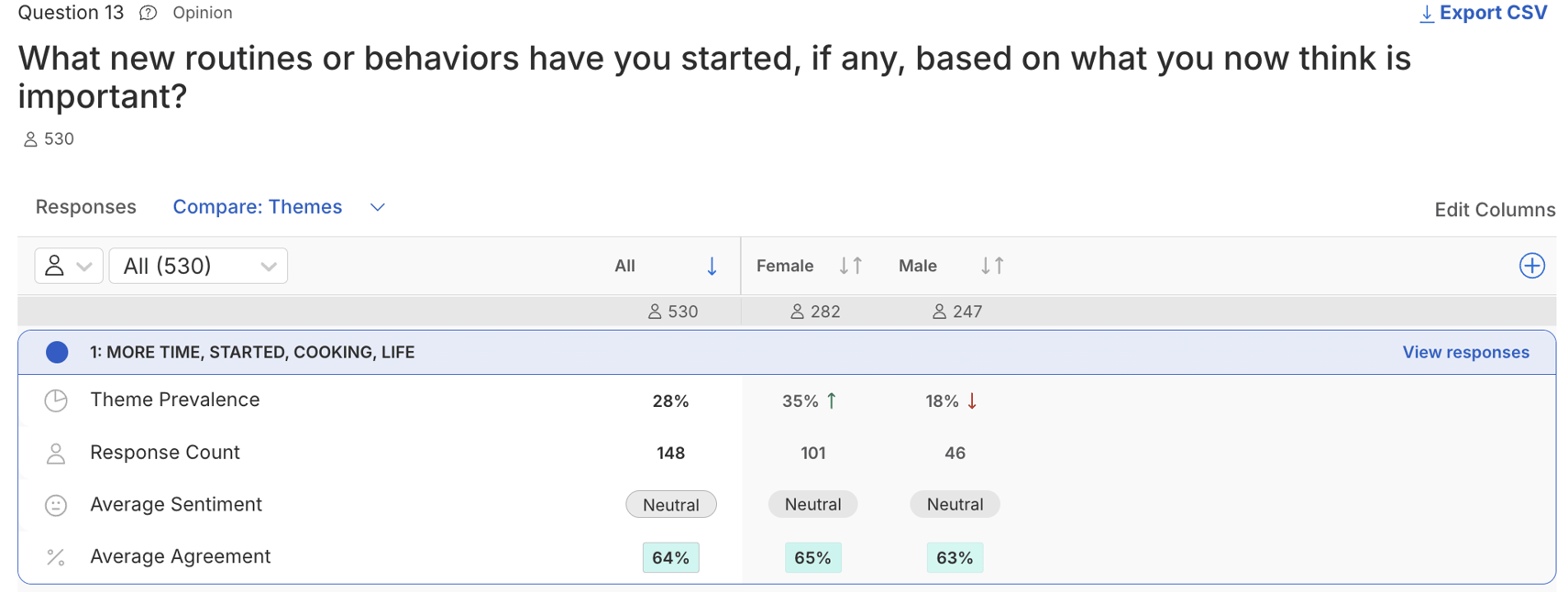Expand the Compare: Themes chevron

click(377, 208)
